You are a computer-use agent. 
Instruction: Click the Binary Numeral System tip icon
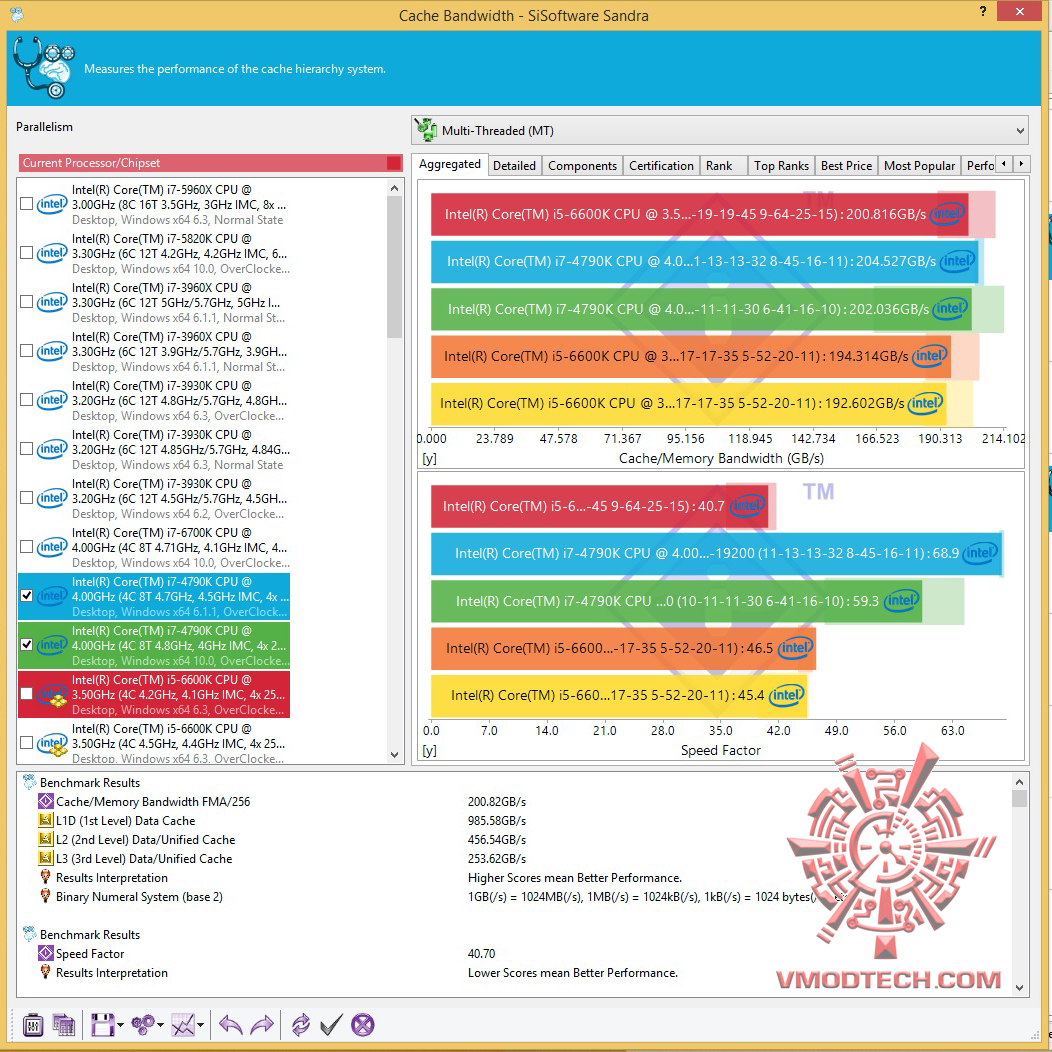[46, 896]
